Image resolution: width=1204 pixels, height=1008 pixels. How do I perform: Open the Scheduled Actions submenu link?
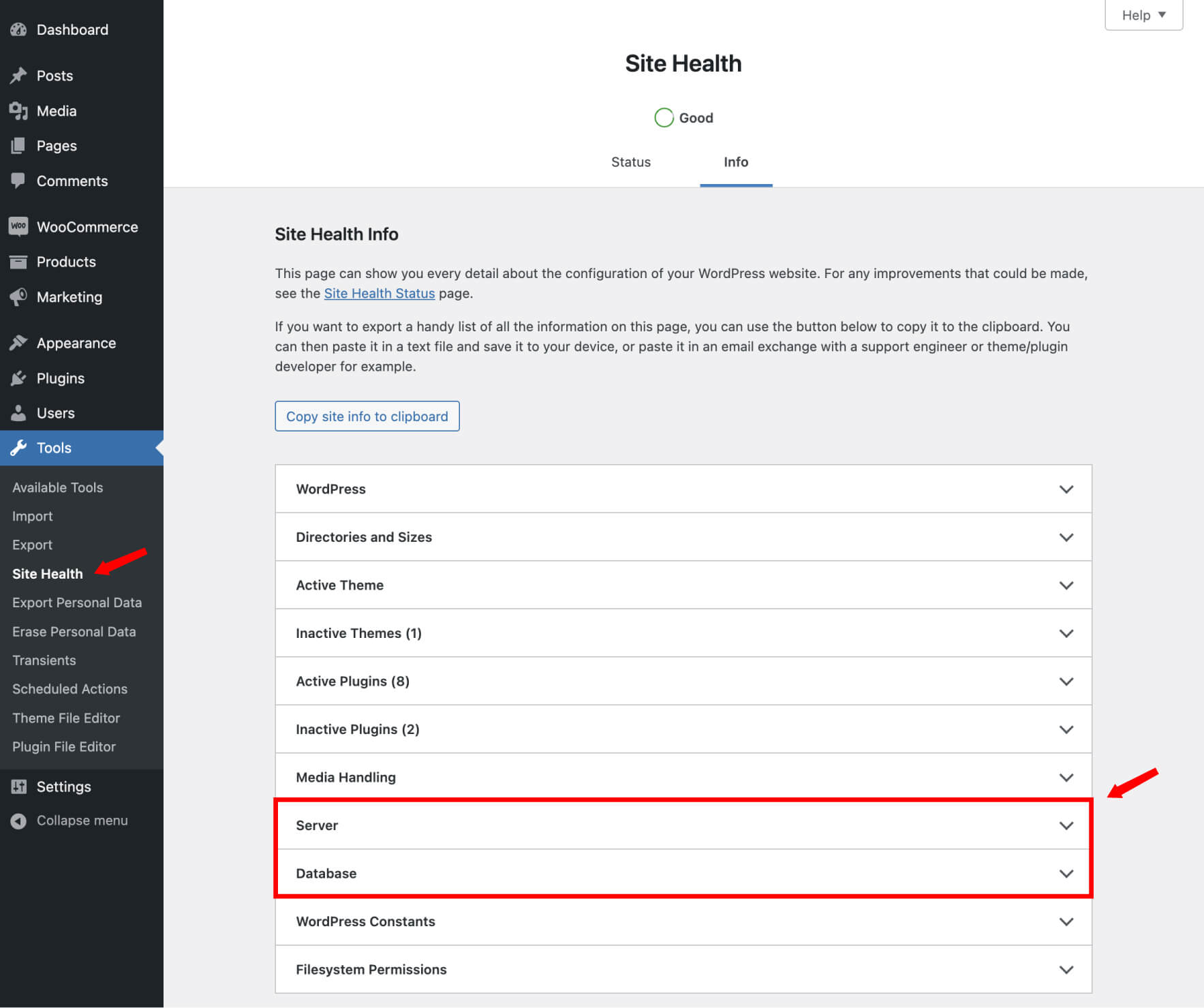[x=70, y=689]
